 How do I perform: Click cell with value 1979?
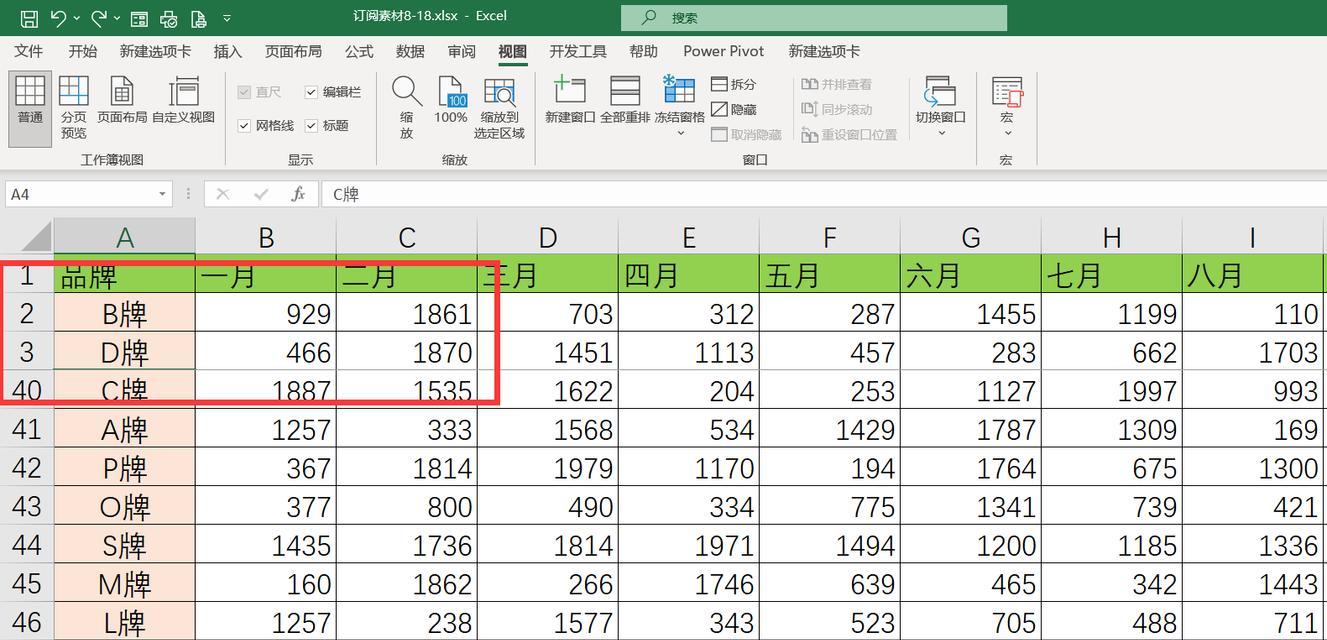(x=548, y=468)
